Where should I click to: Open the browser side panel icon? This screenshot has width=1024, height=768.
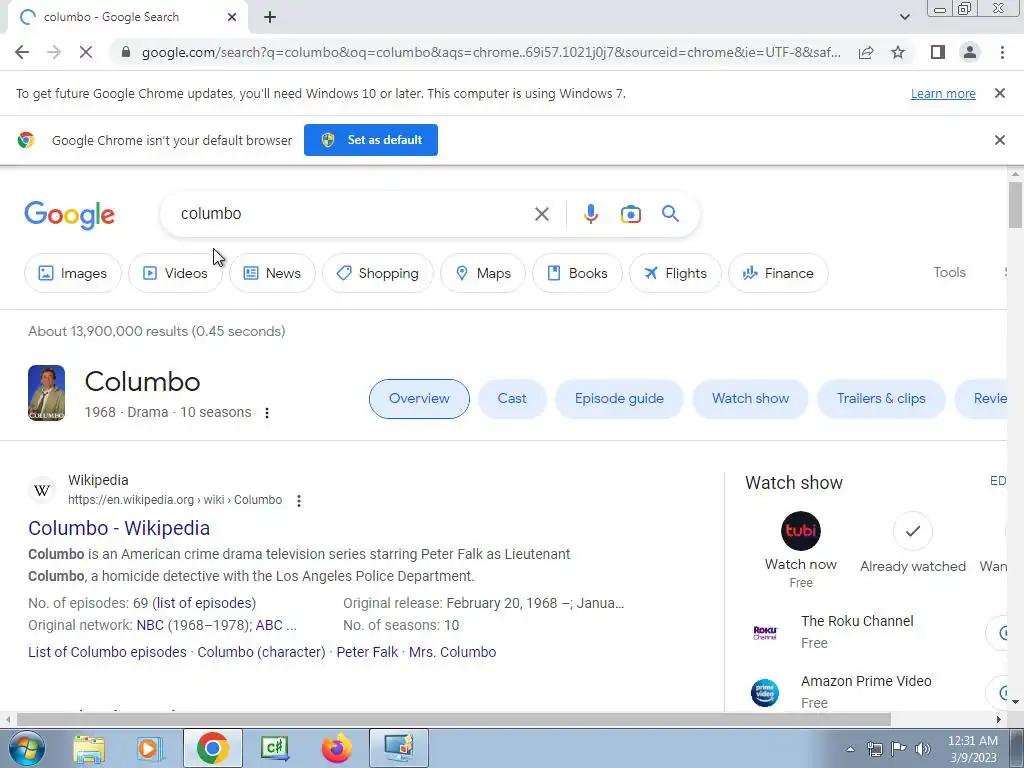[938, 52]
